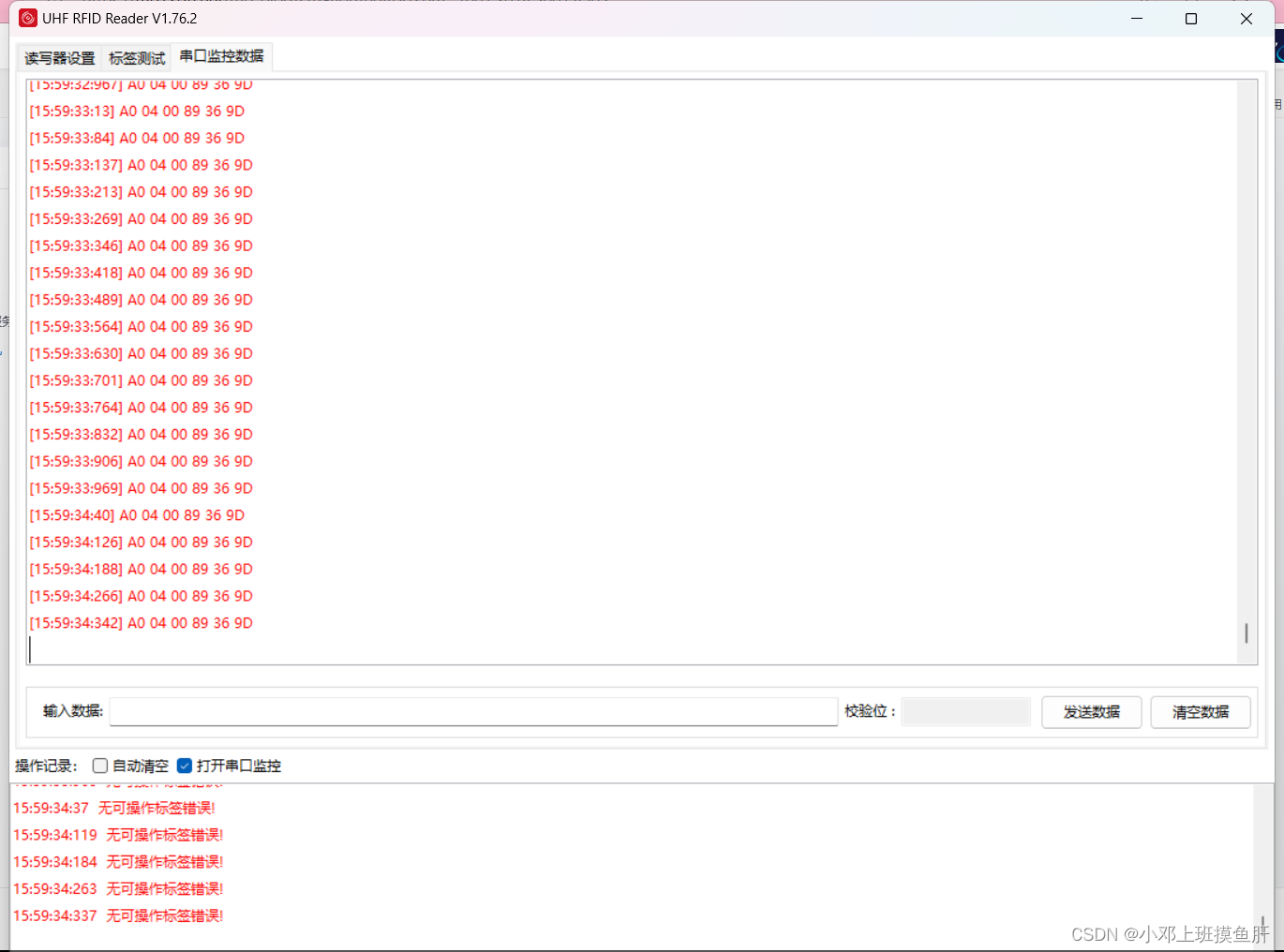
Task: Select log line [15:59:33:13]
Action: click(x=137, y=112)
